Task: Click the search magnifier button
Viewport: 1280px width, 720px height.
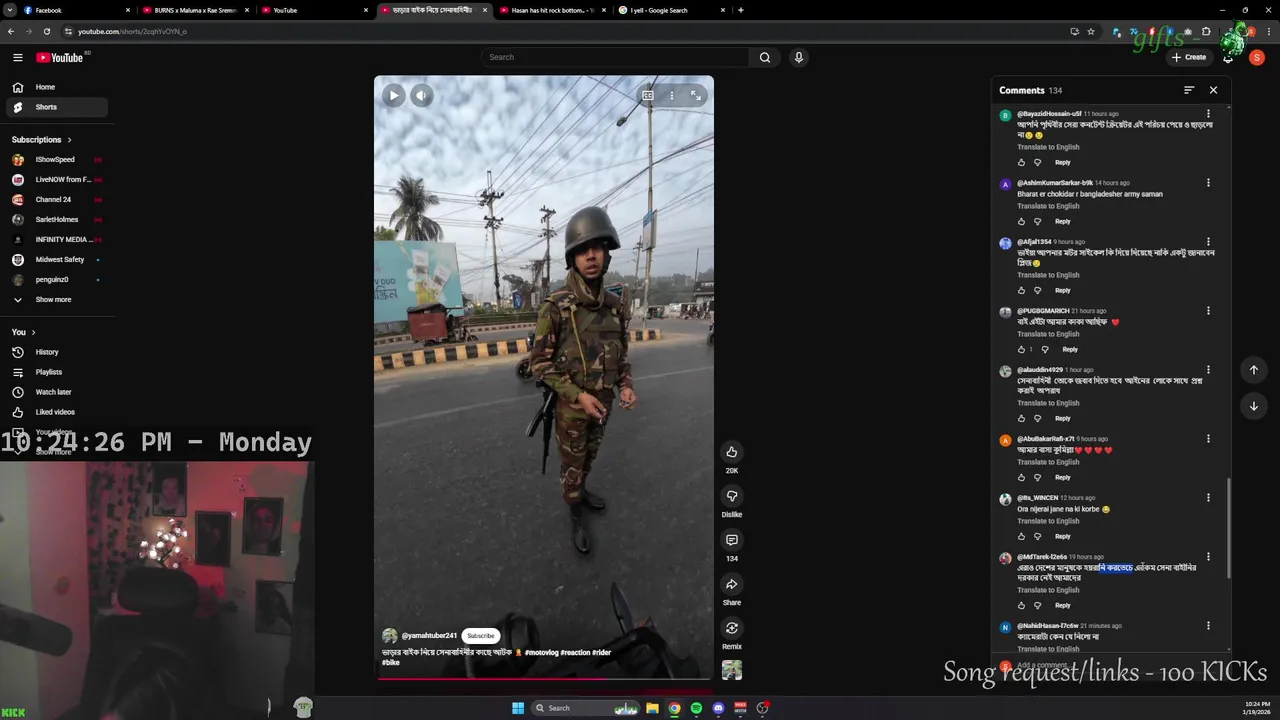Action: tap(765, 57)
